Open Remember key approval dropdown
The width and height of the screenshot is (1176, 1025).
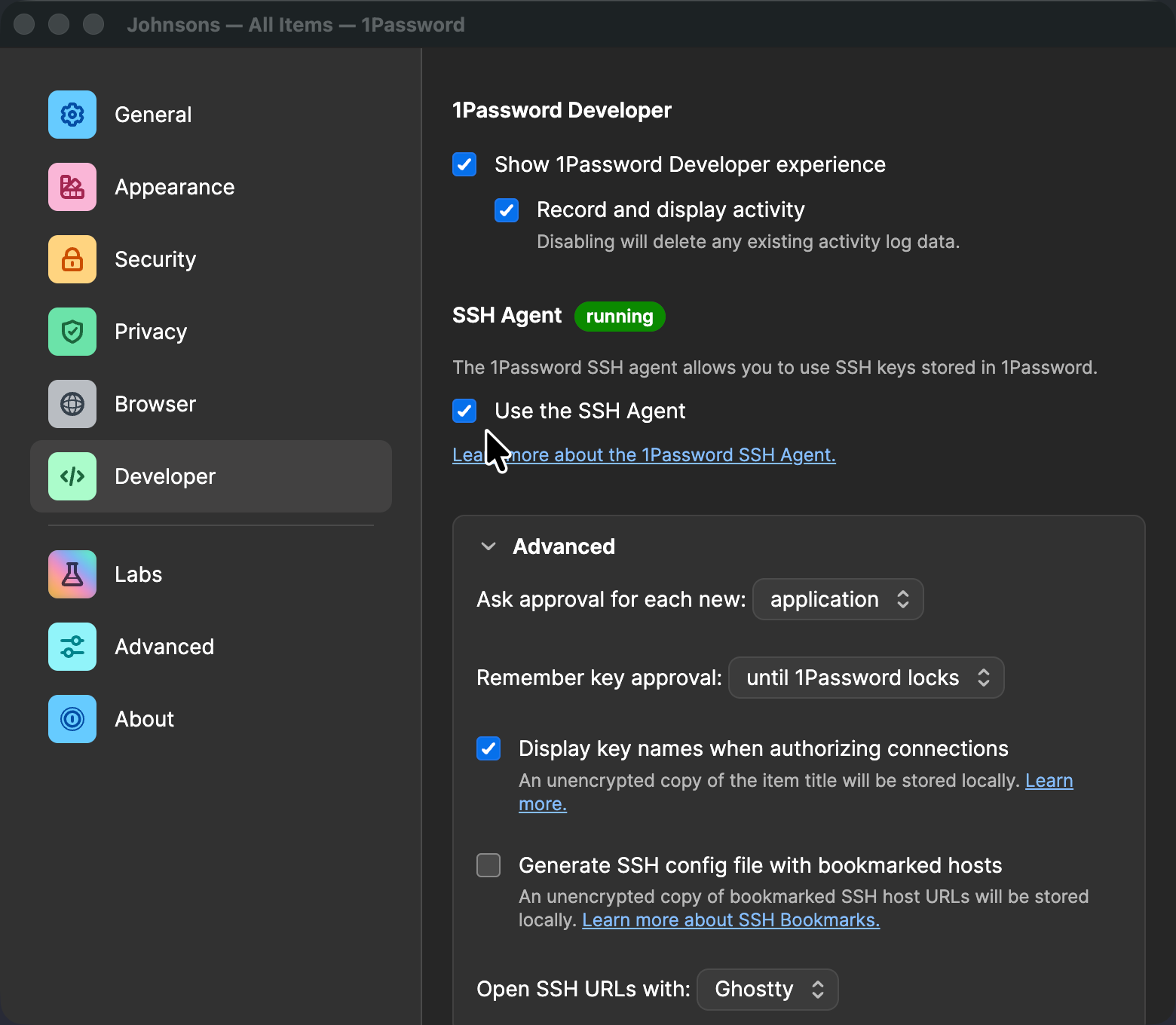point(865,678)
